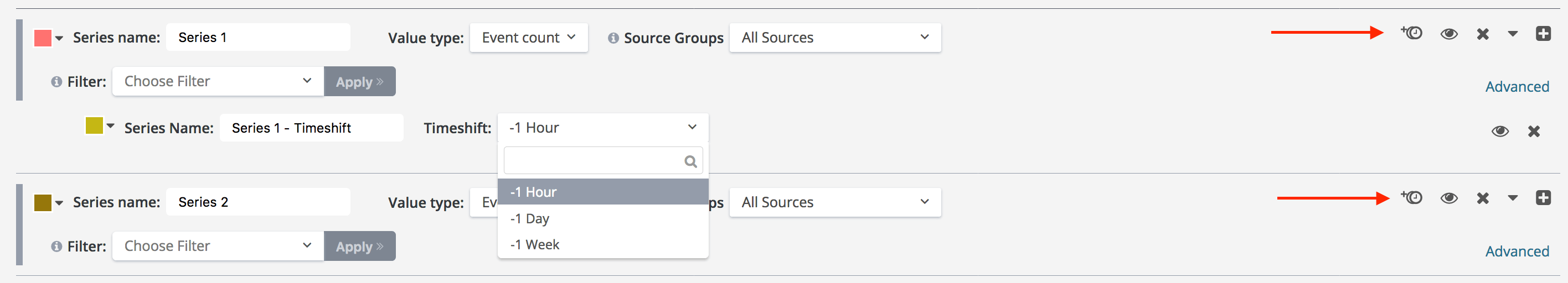Click the Series 2 name input field
This screenshot has height=283, width=1568.
(257, 202)
